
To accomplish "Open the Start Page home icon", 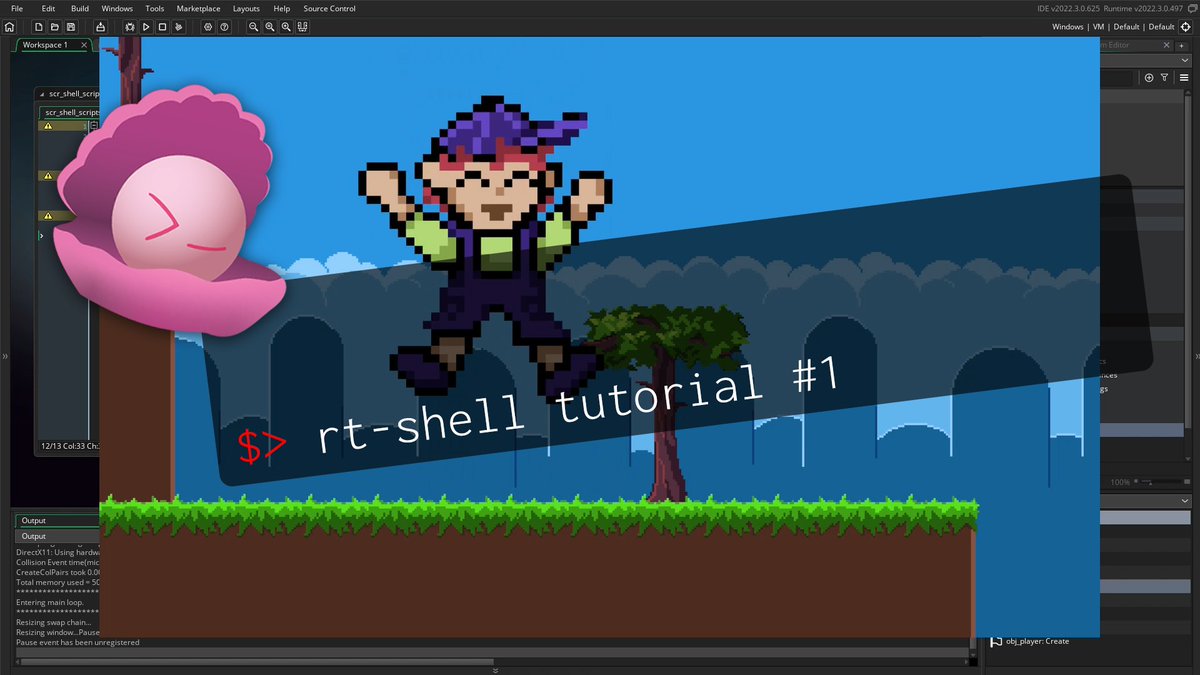I will coord(10,27).
